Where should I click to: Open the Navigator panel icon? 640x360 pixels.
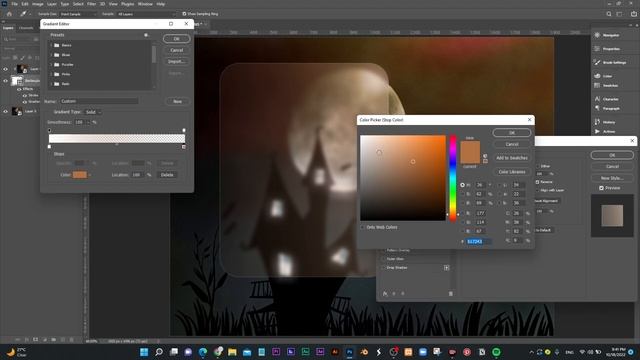coord(597,35)
